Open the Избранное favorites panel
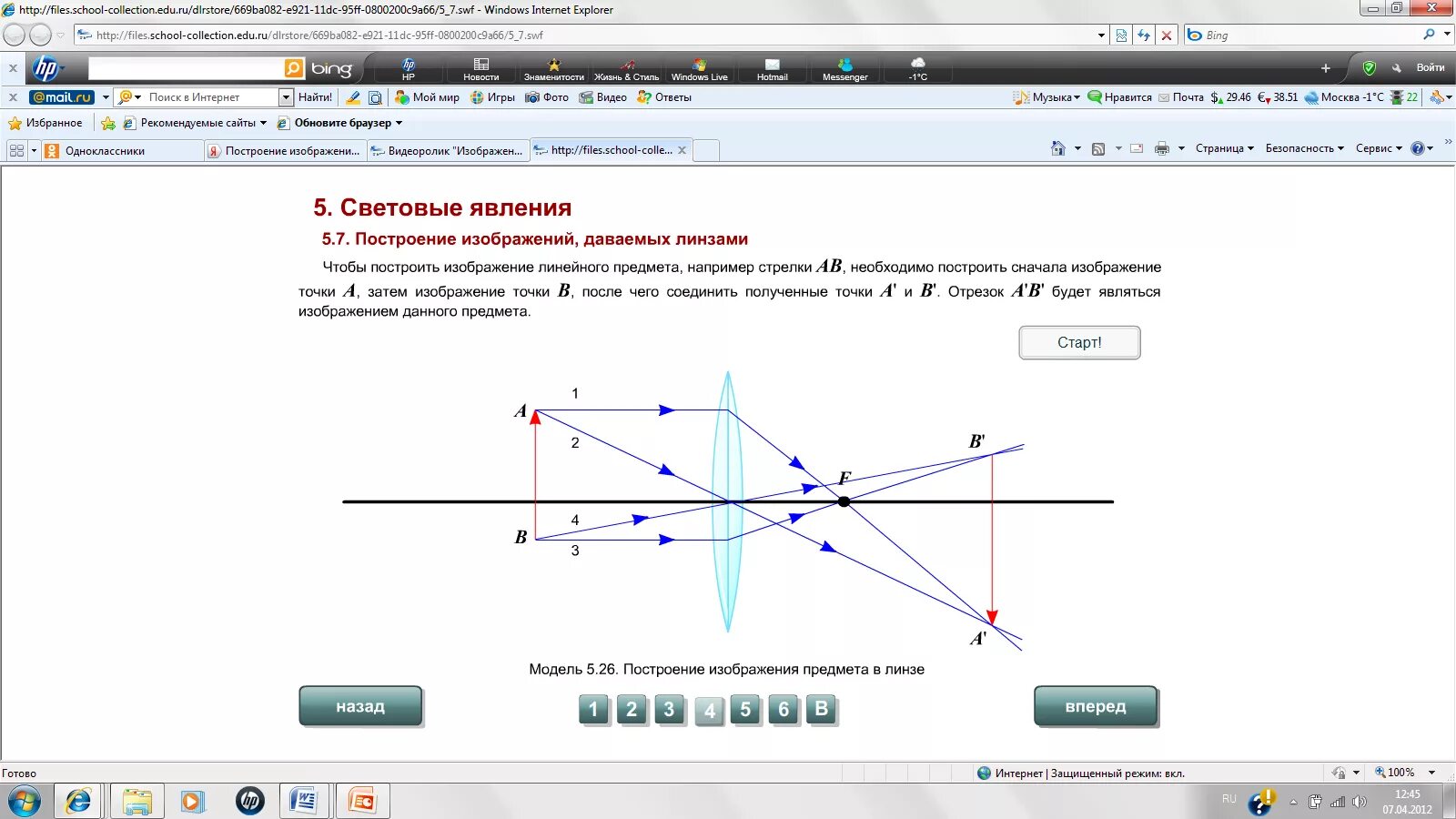 coord(45,123)
